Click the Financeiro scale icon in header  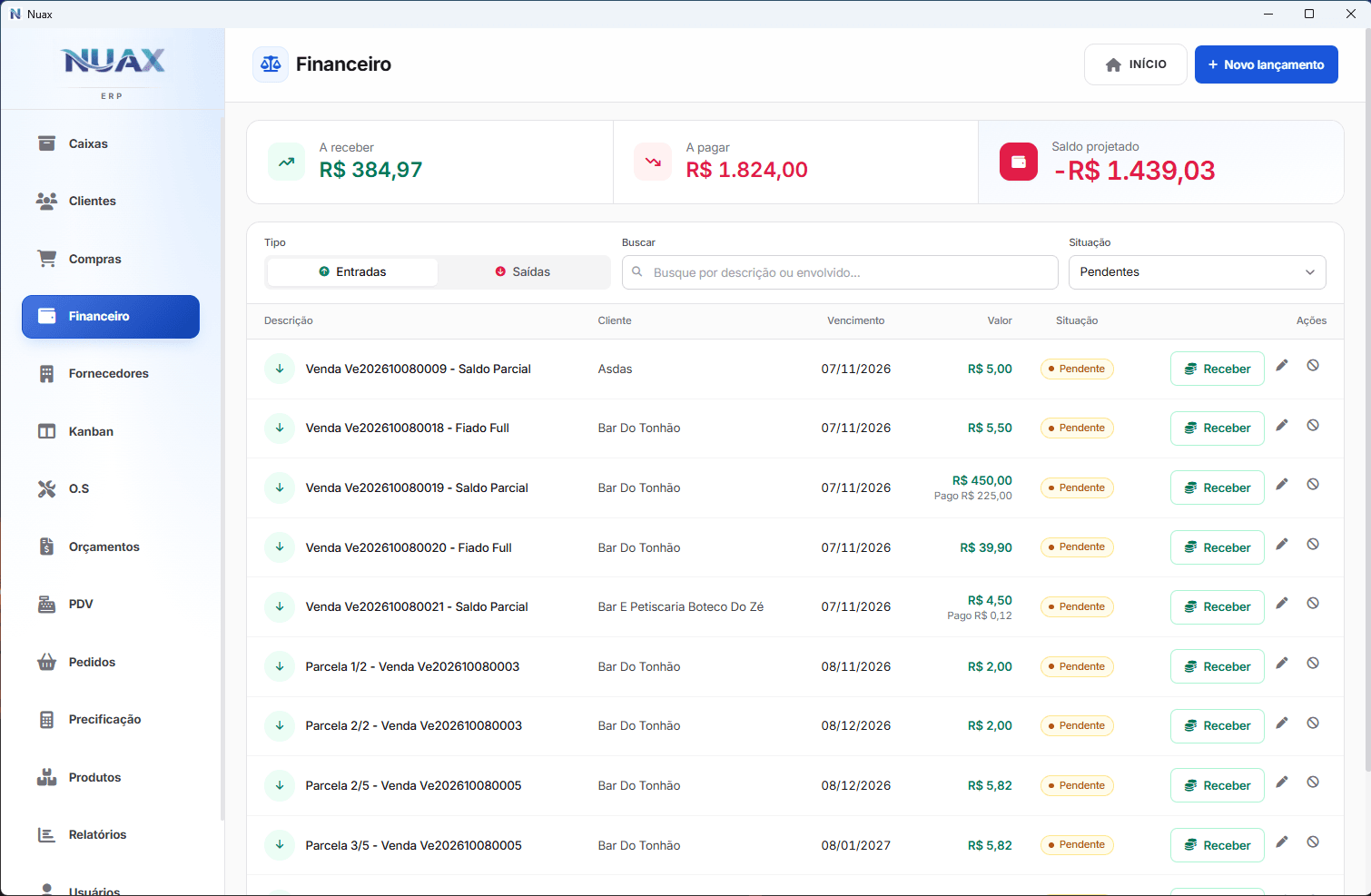(271, 64)
